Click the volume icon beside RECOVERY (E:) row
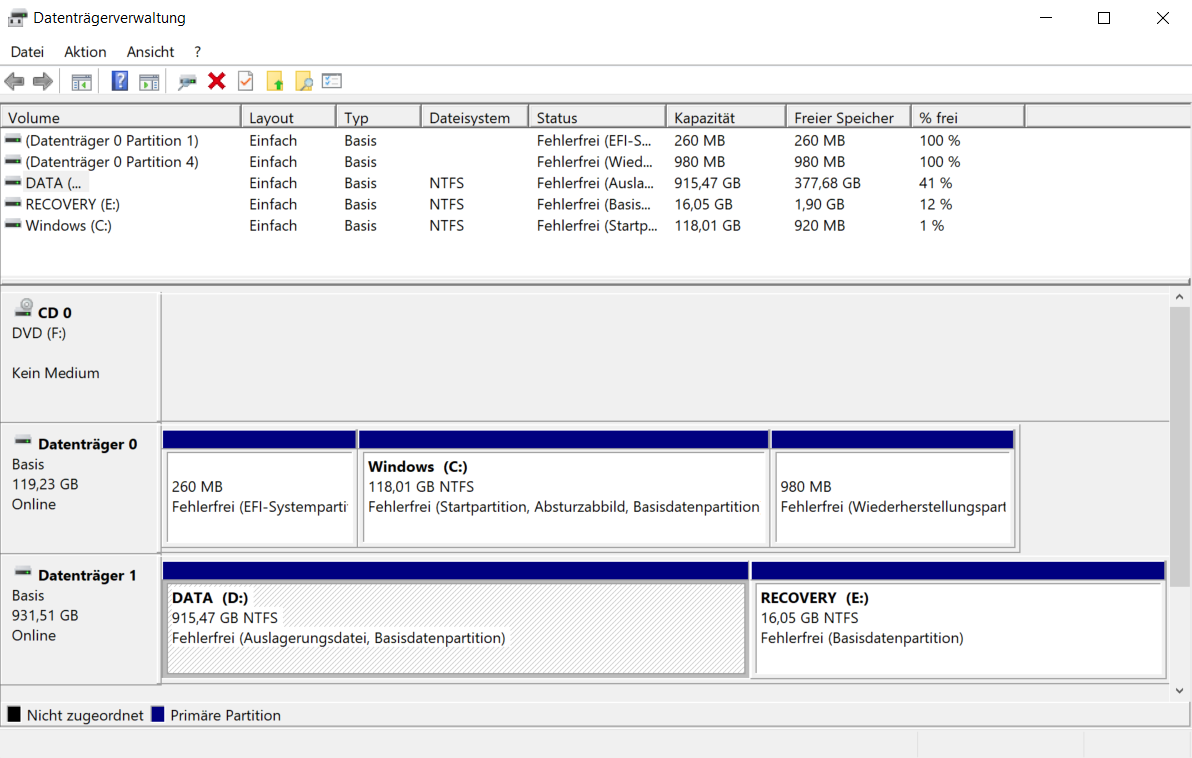This screenshot has width=1192, height=758. coord(13,204)
